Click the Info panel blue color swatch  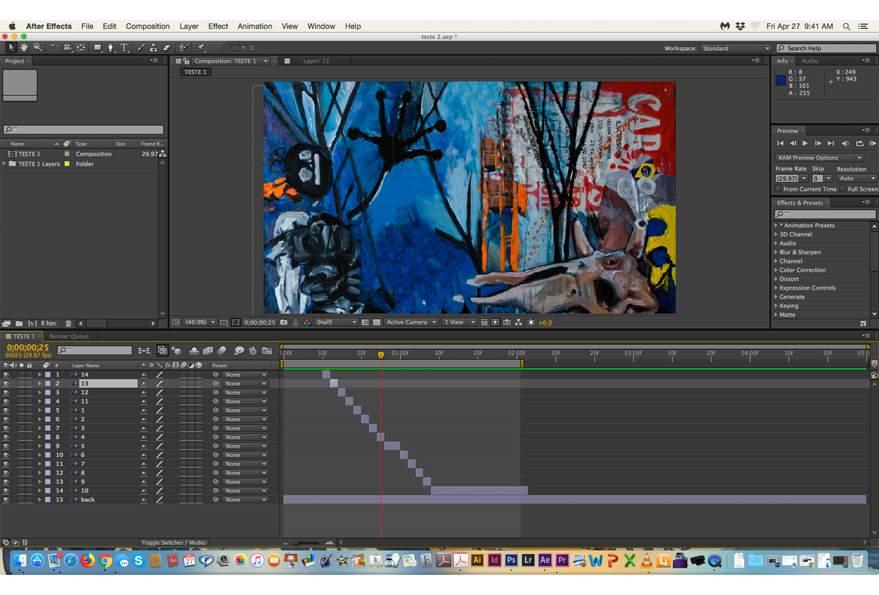pyautogui.click(x=780, y=80)
